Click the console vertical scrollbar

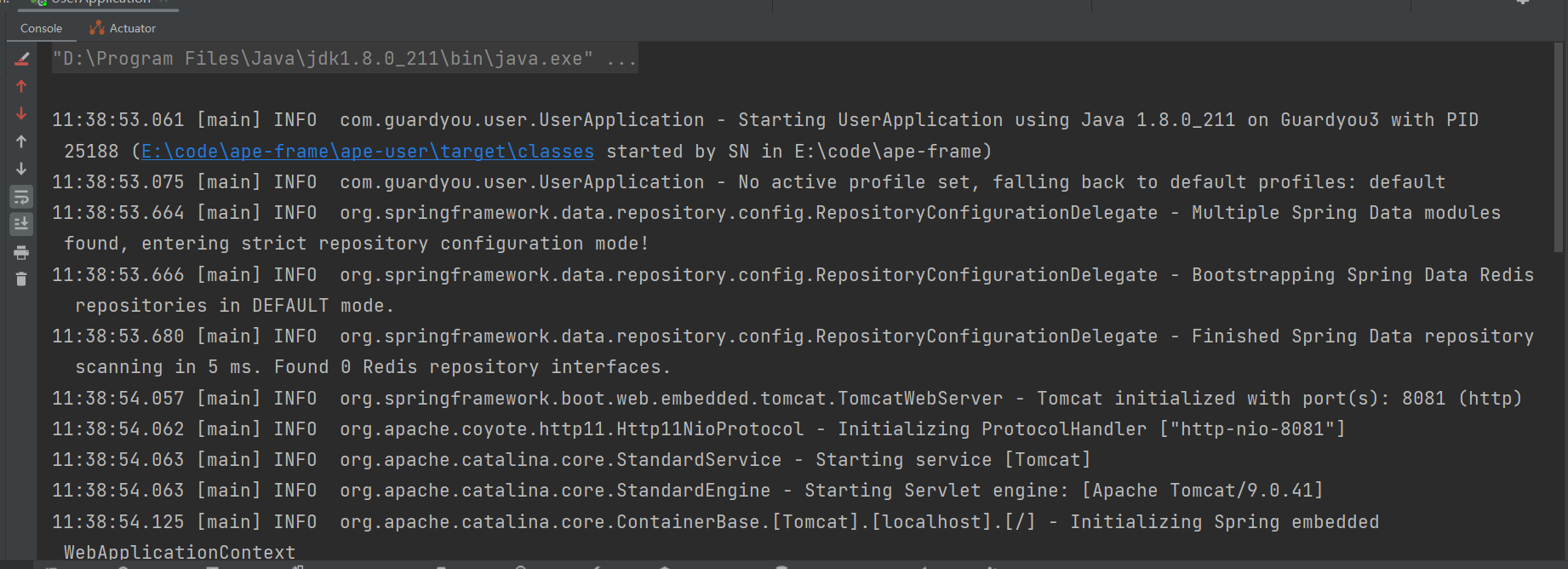coord(1559,149)
